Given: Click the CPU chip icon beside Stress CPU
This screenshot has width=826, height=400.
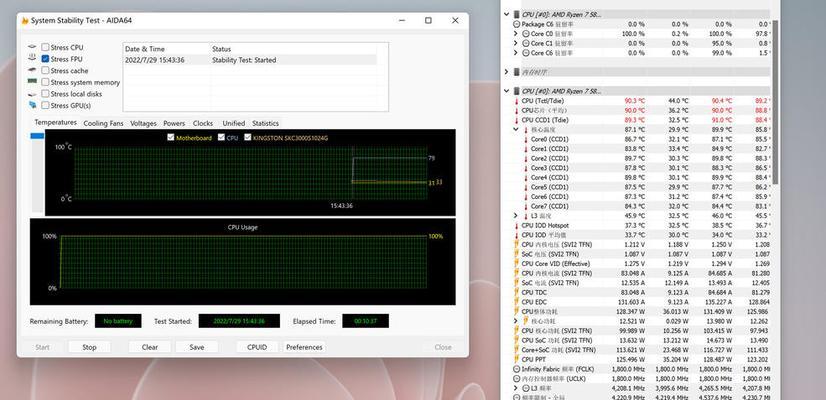Looking at the screenshot, I should pyautogui.click(x=32, y=47).
